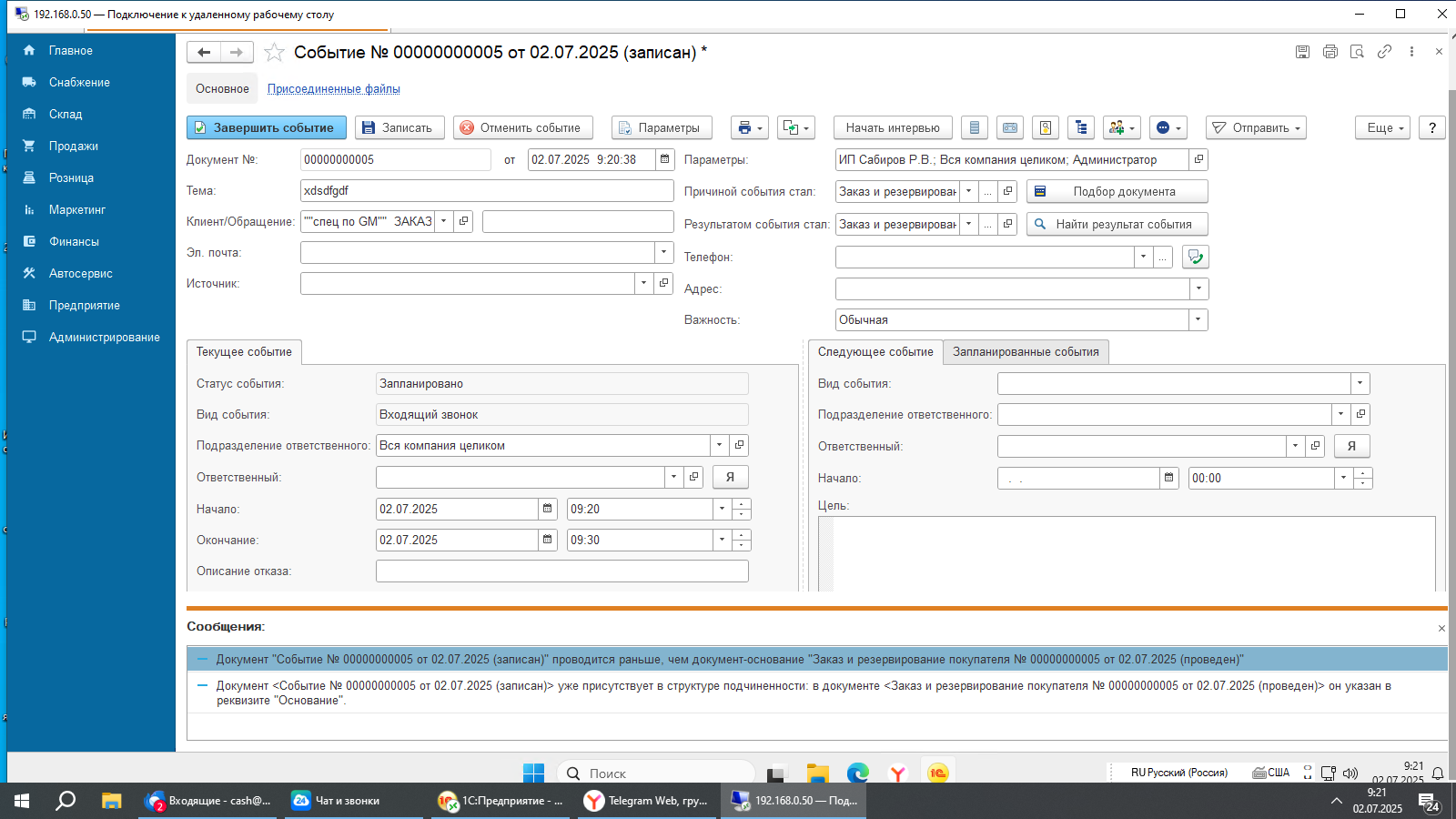1456x819 pixels.
Task: Click the printer icon in title bar
Action: point(1330,52)
